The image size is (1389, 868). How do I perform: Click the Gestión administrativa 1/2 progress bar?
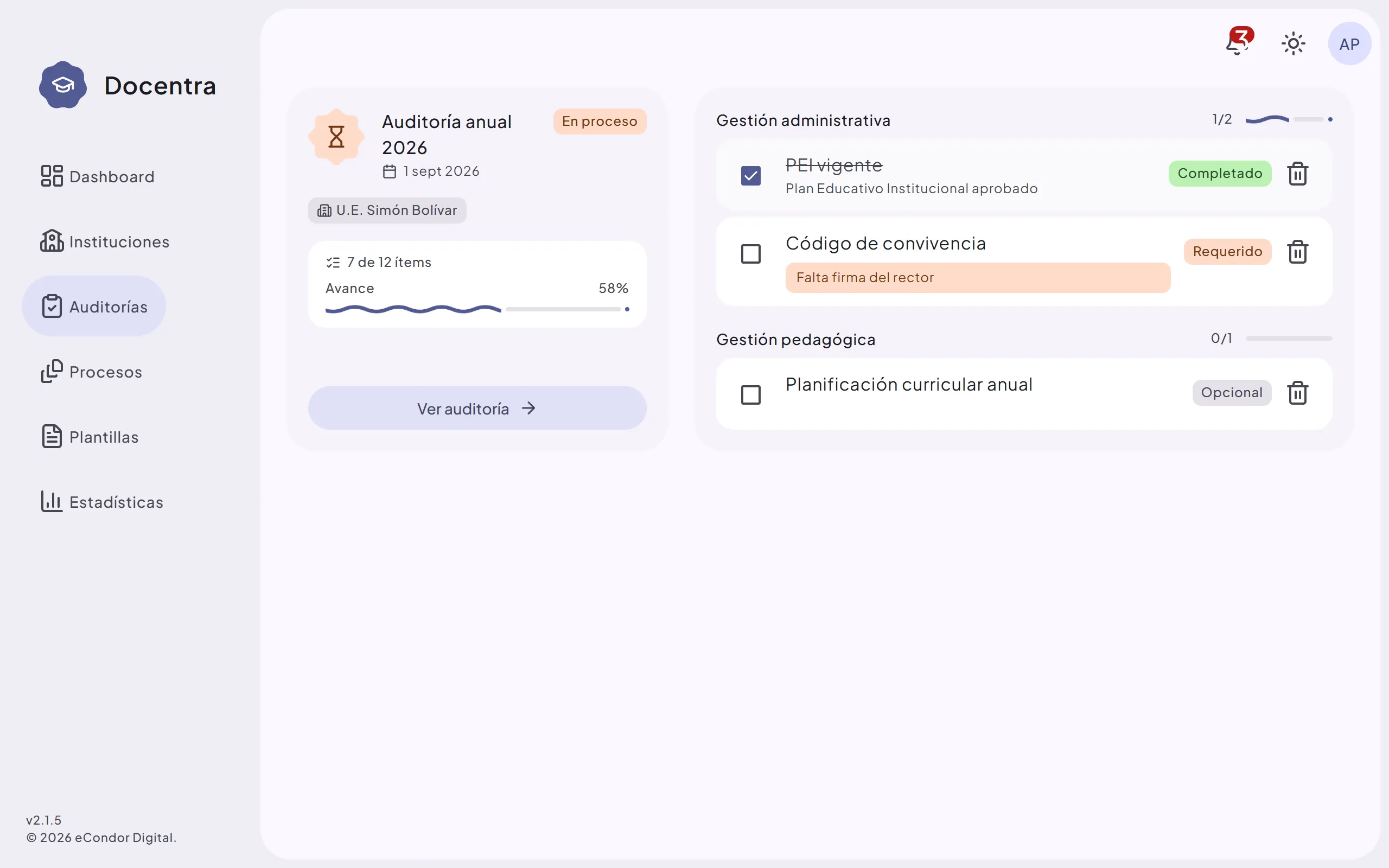pyautogui.click(x=1289, y=119)
